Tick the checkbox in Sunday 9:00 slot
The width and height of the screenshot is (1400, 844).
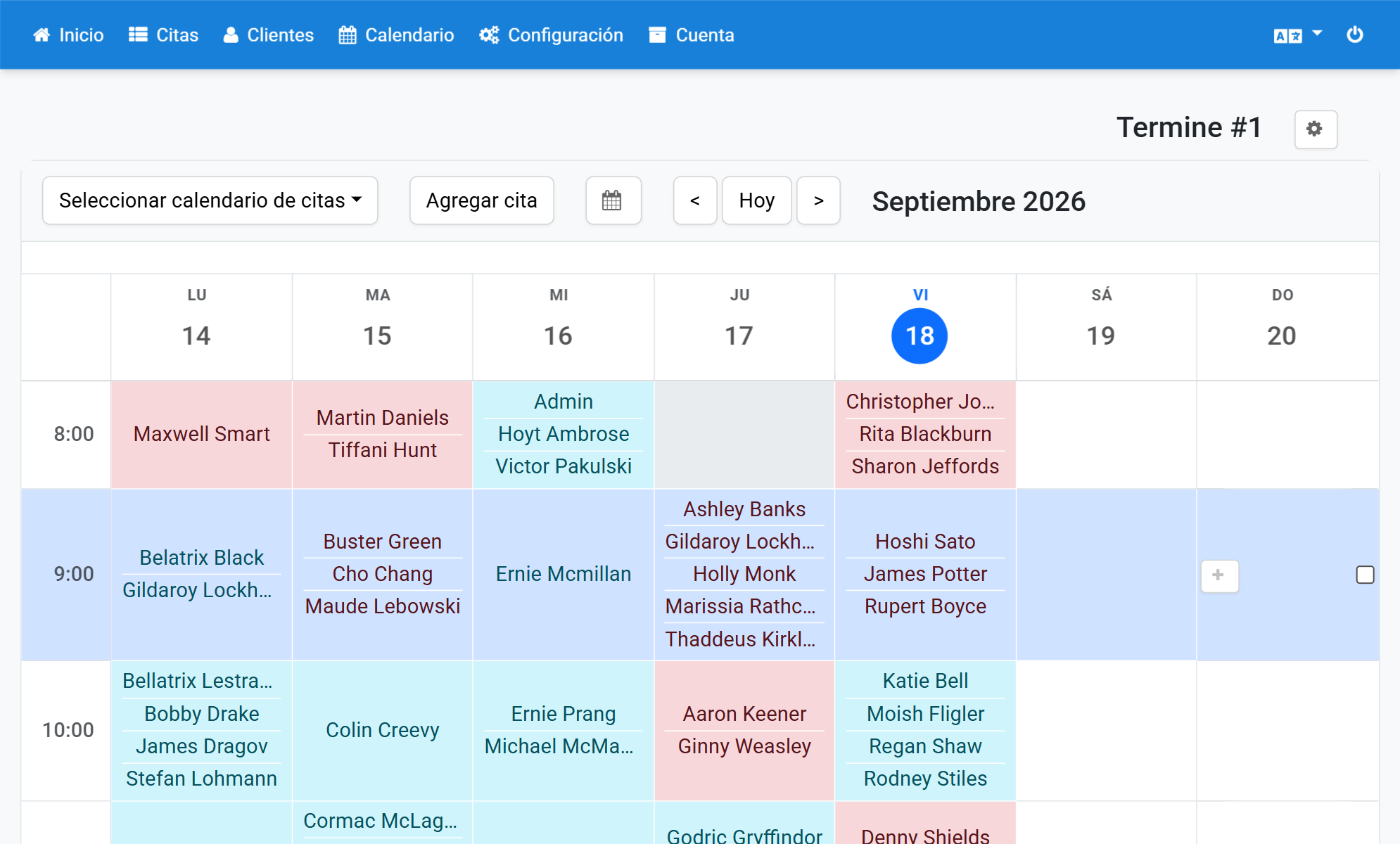(1365, 575)
